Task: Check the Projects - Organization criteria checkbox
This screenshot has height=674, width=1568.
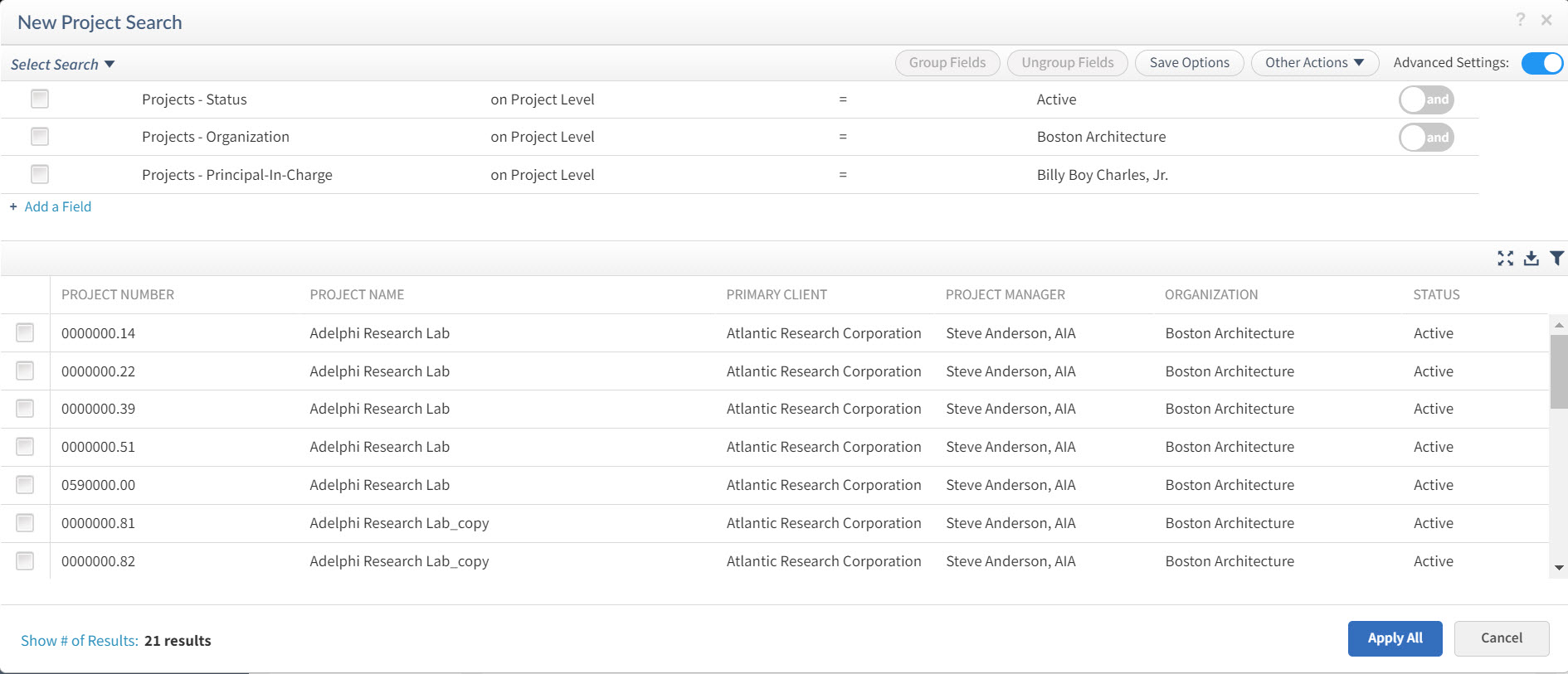Action: 40,137
